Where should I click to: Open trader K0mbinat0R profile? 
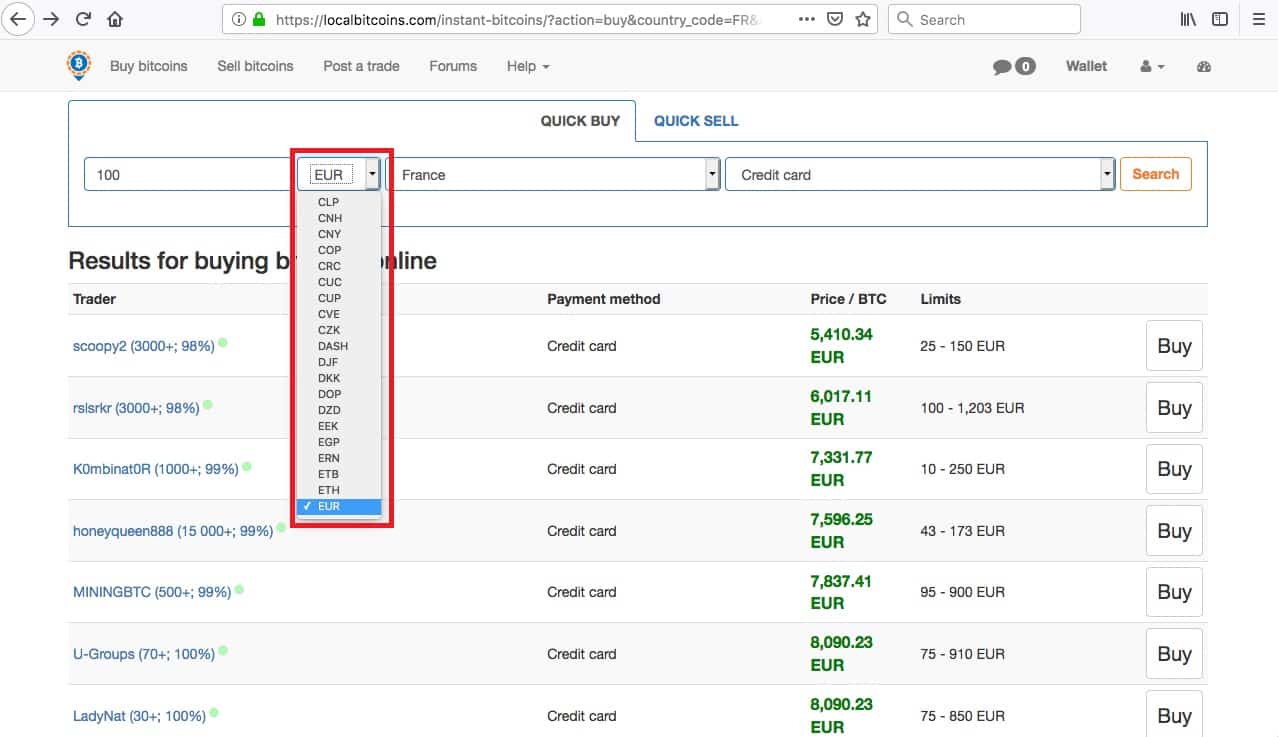(x=156, y=469)
